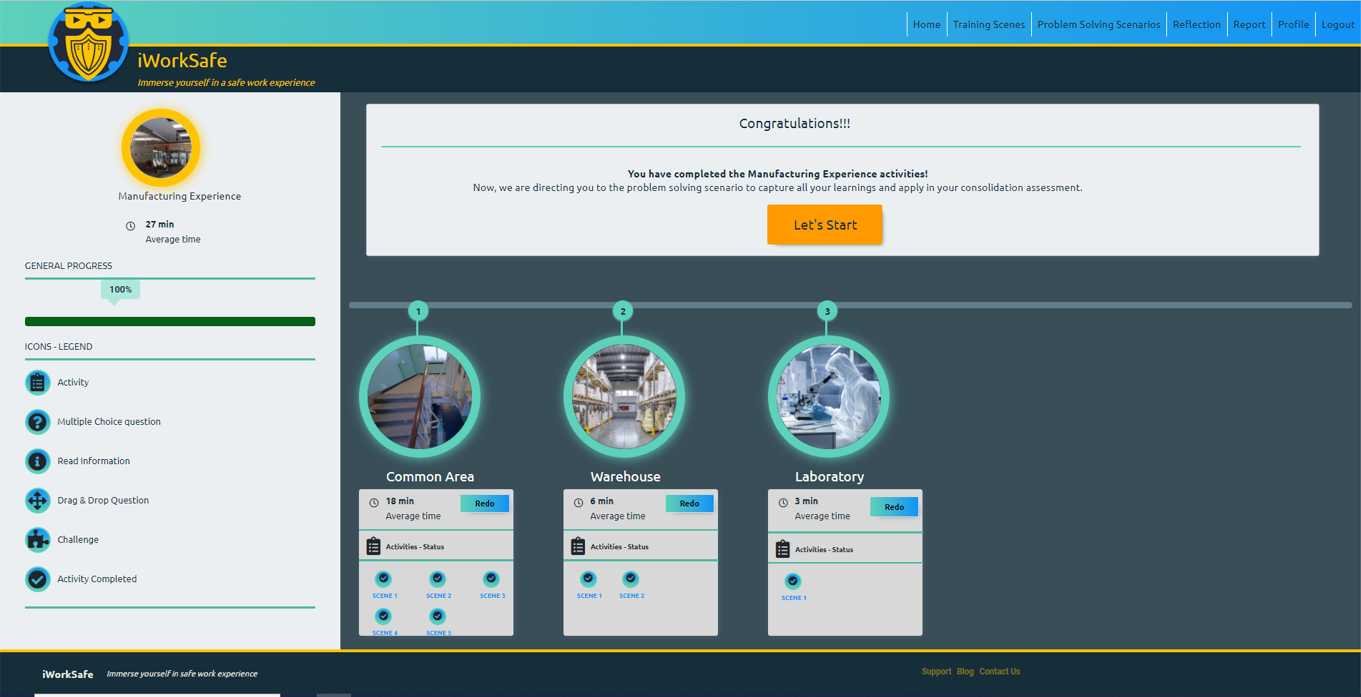Screen dimensions: 1361x697
Task: Open the Reflection page
Action: pyautogui.click(x=1196, y=24)
